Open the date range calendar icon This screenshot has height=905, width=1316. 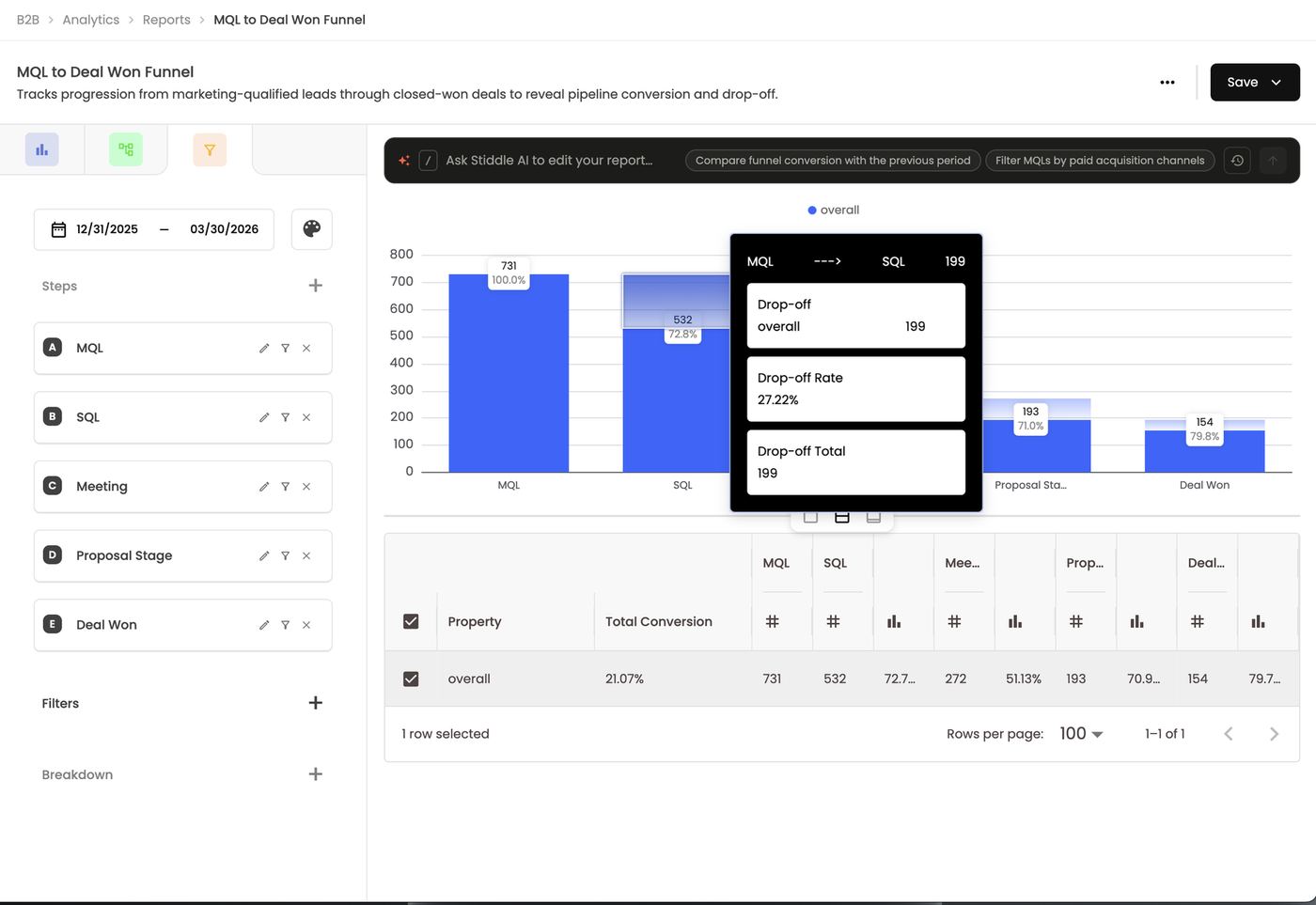58,229
